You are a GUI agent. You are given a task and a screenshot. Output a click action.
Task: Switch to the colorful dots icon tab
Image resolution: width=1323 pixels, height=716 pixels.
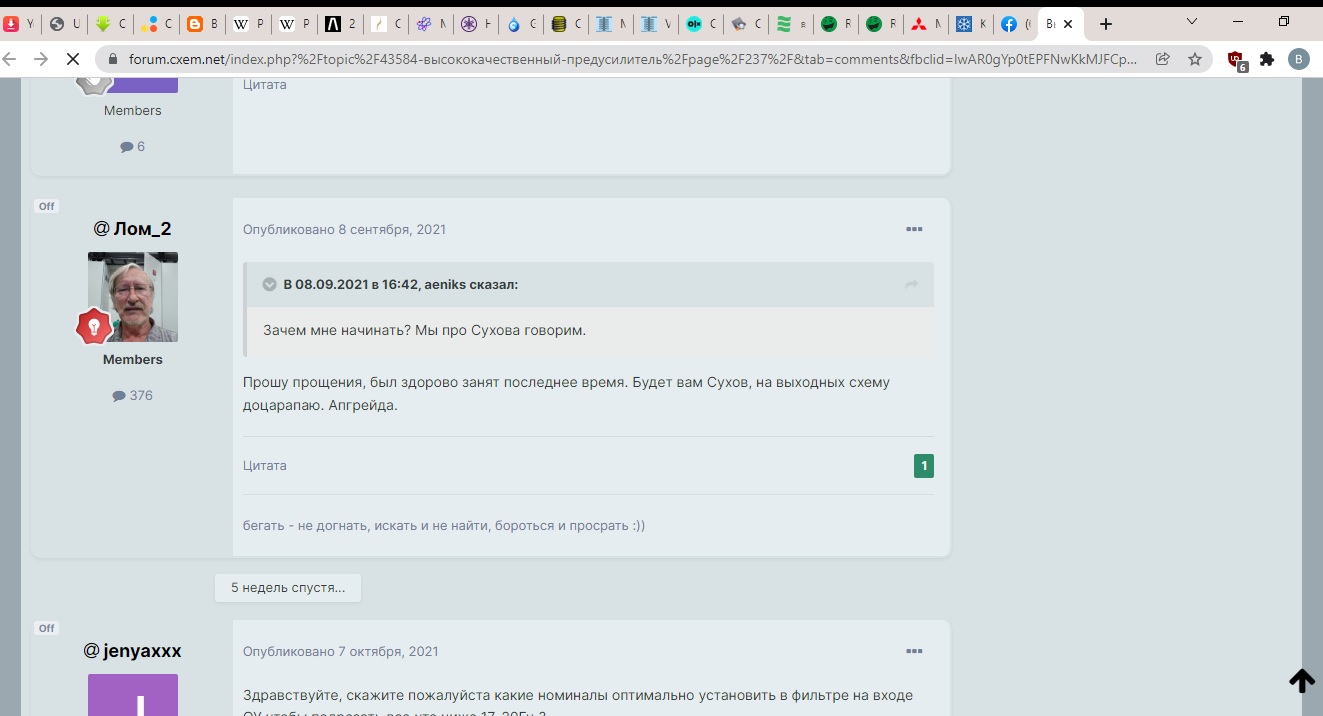[x=148, y=23]
